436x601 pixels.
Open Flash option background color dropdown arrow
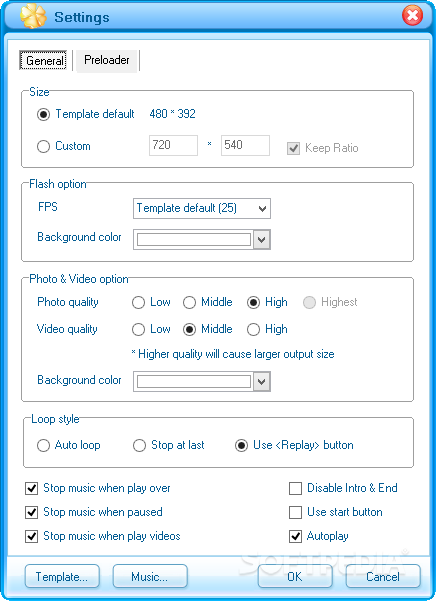tap(262, 240)
